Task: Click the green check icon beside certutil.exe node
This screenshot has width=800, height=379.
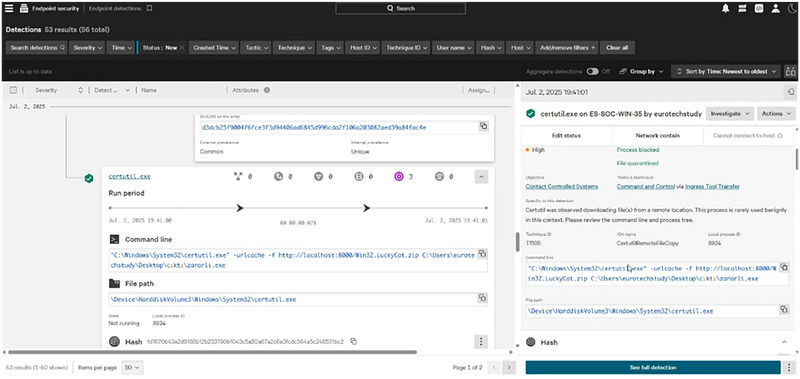Action: pos(89,178)
